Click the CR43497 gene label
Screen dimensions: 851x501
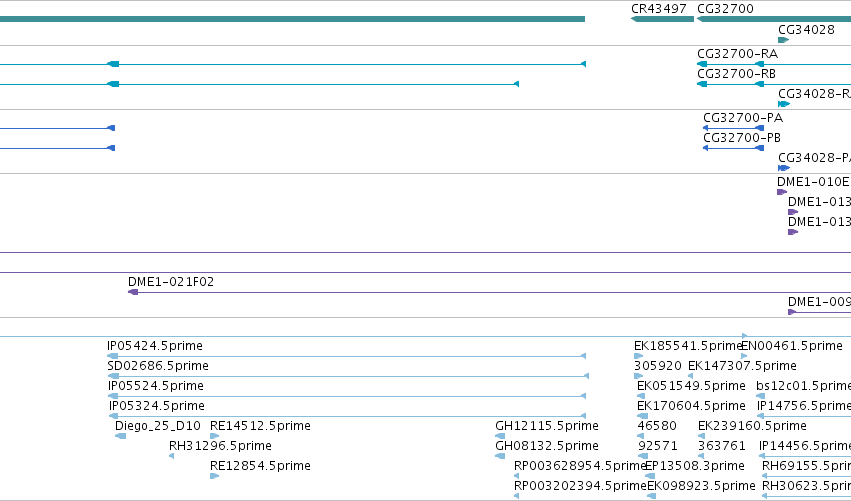tap(658, 9)
